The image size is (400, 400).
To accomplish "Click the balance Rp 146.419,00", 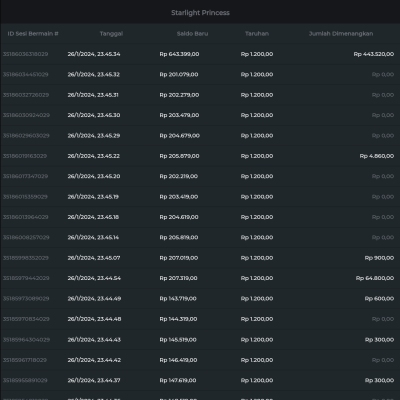I will click(x=178, y=360).
